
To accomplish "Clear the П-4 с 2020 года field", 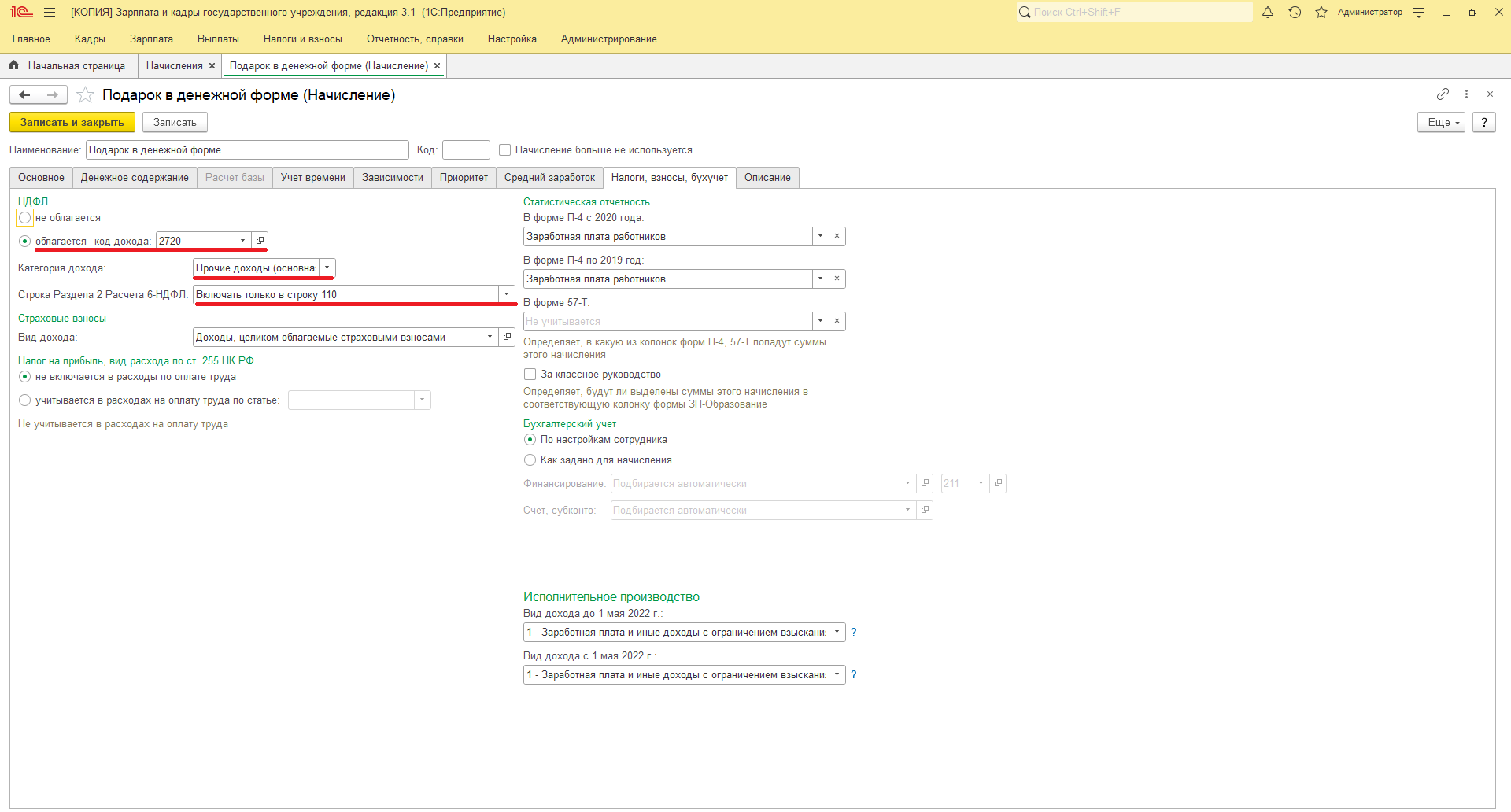I will (x=837, y=236).
